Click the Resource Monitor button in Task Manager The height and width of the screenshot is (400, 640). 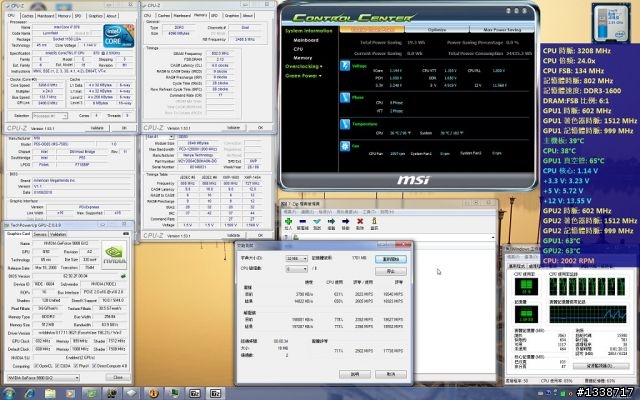pyautogui.click(x=601, y=366)
